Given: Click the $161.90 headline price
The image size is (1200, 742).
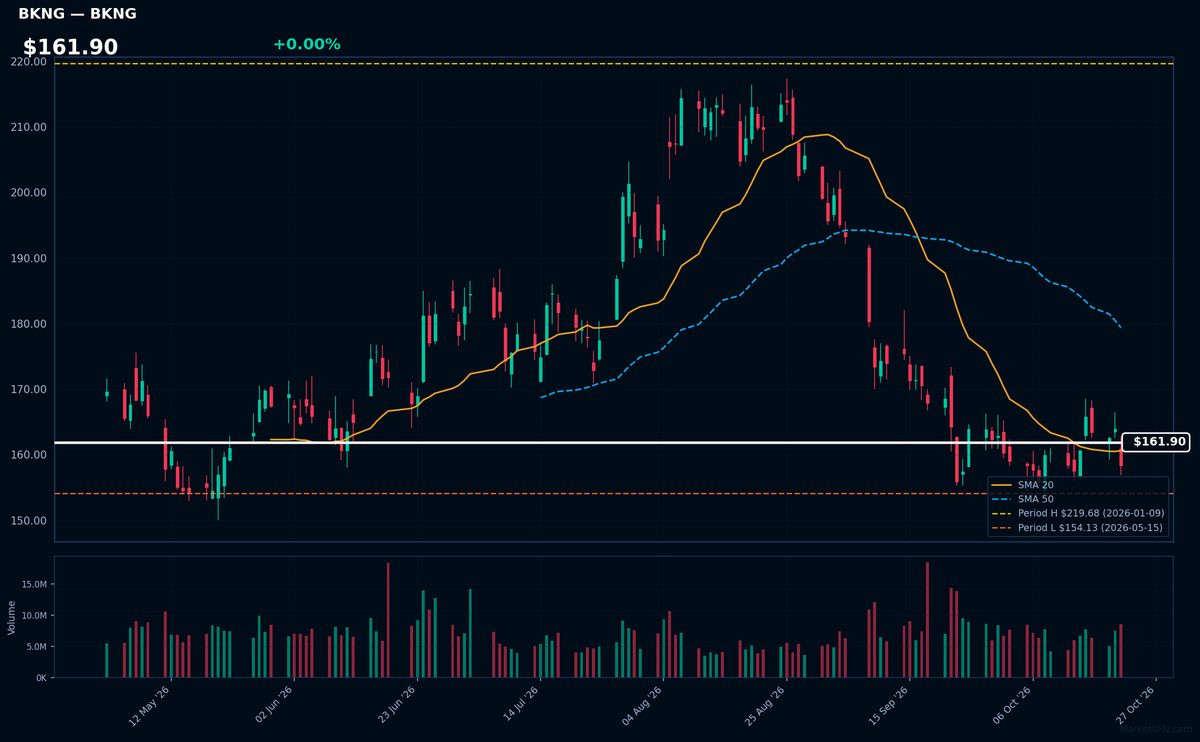Looking at the screenshot, I should [70, 47].
